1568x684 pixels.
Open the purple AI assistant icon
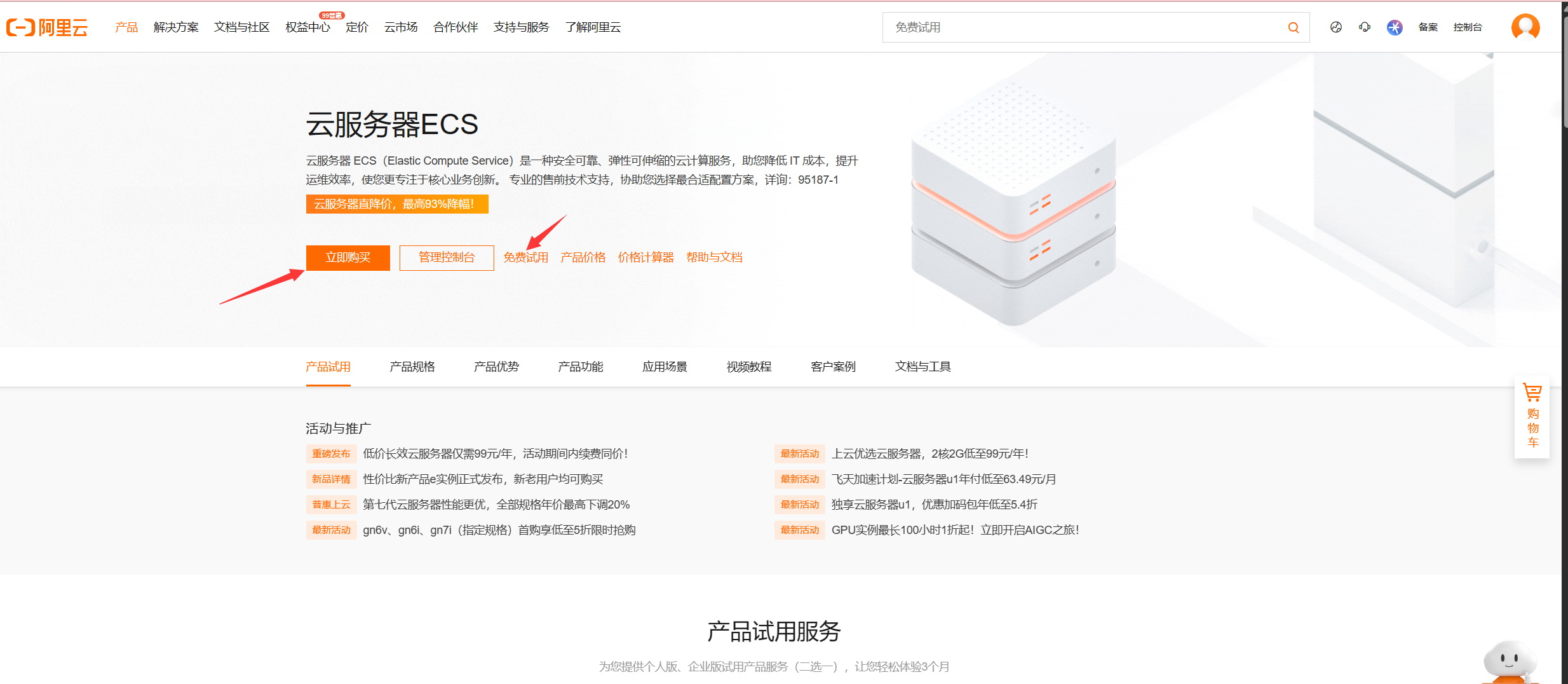pos(1395,27)
